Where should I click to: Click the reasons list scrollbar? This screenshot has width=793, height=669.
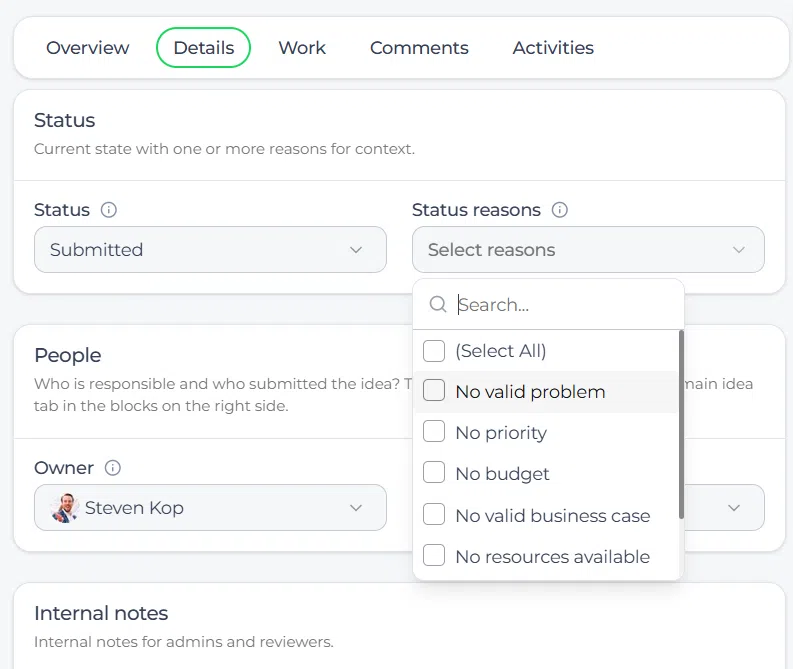(681, 425)
